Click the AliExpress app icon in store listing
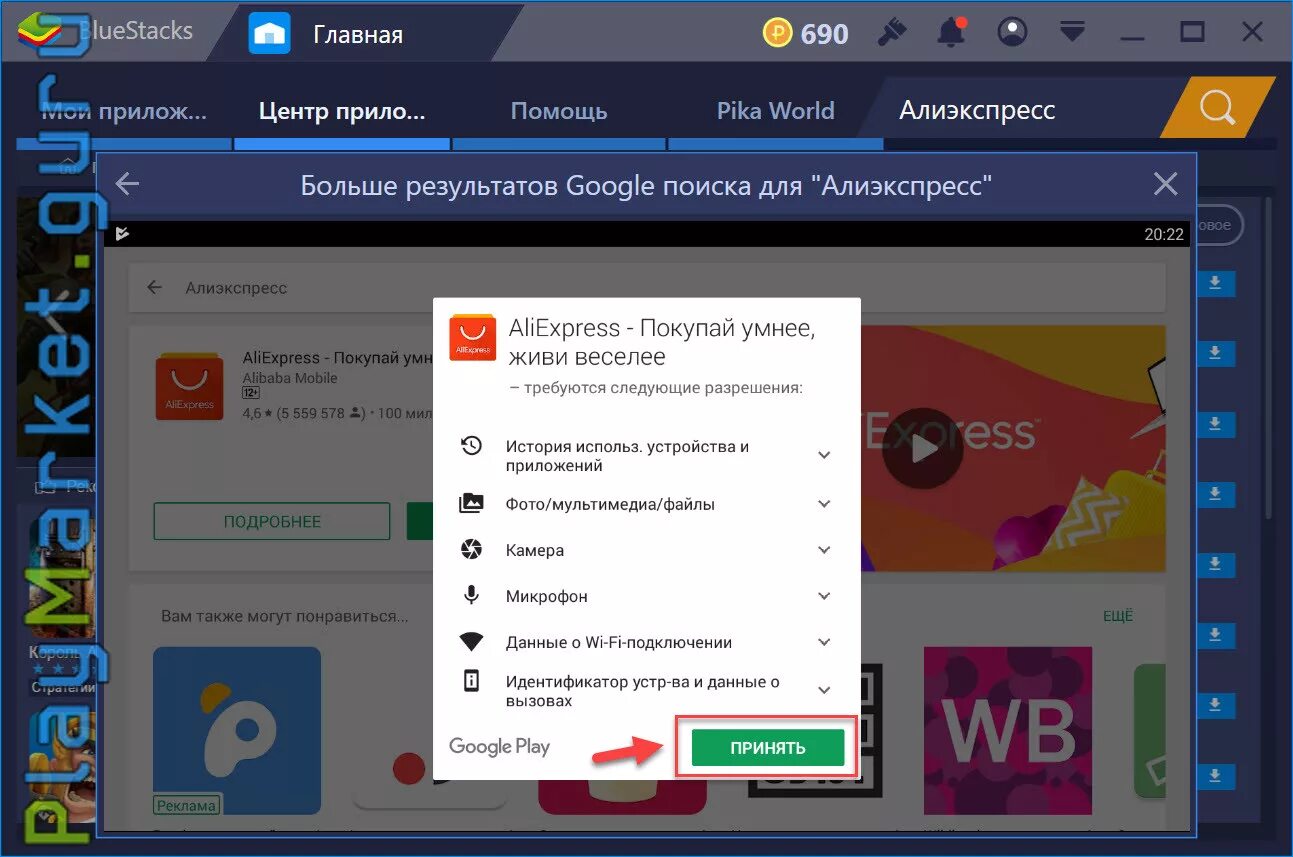This screenshot has height=857, width=1293. 189,384
